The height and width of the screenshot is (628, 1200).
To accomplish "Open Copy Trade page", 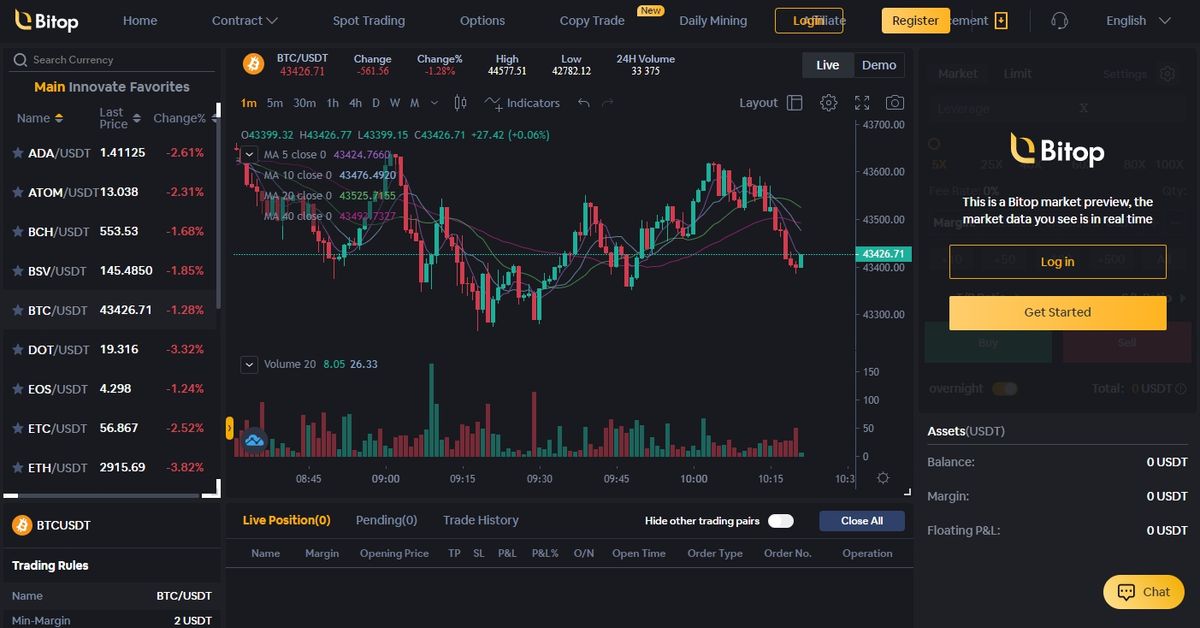I will (x=592, y=20).
